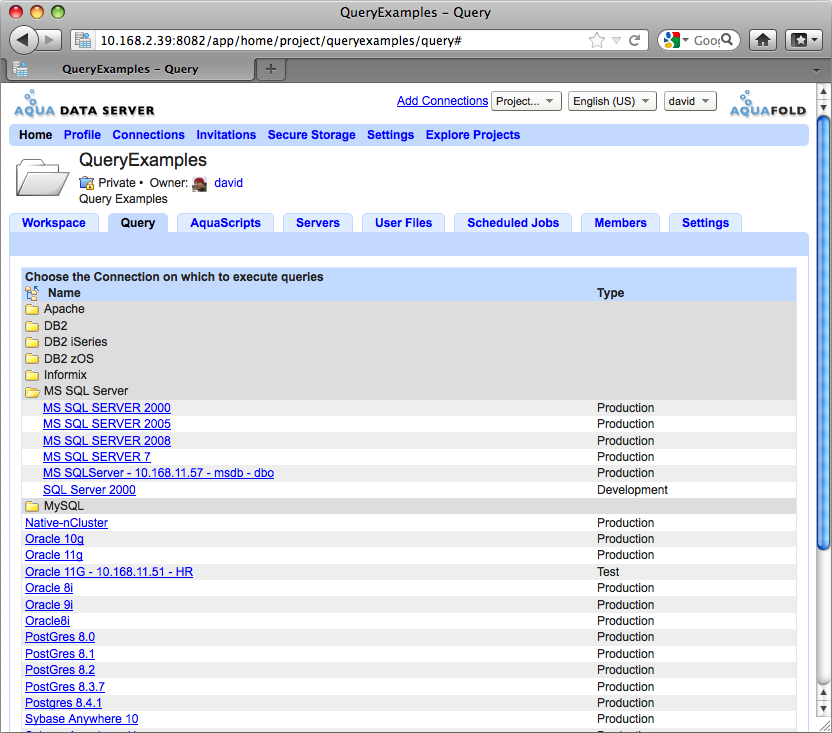Click the site identity icon in address bar
Screen dimensions: 832x733
point(83,40)
